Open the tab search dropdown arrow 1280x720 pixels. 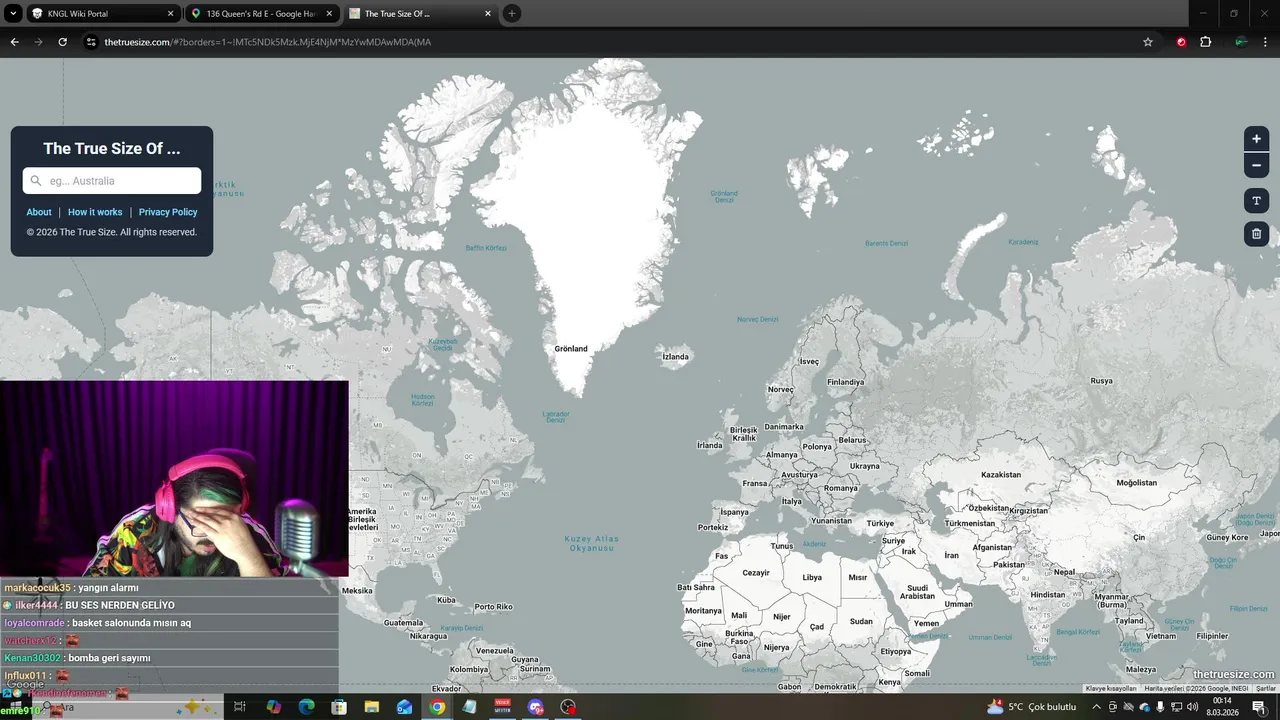(x=13, y=14)
